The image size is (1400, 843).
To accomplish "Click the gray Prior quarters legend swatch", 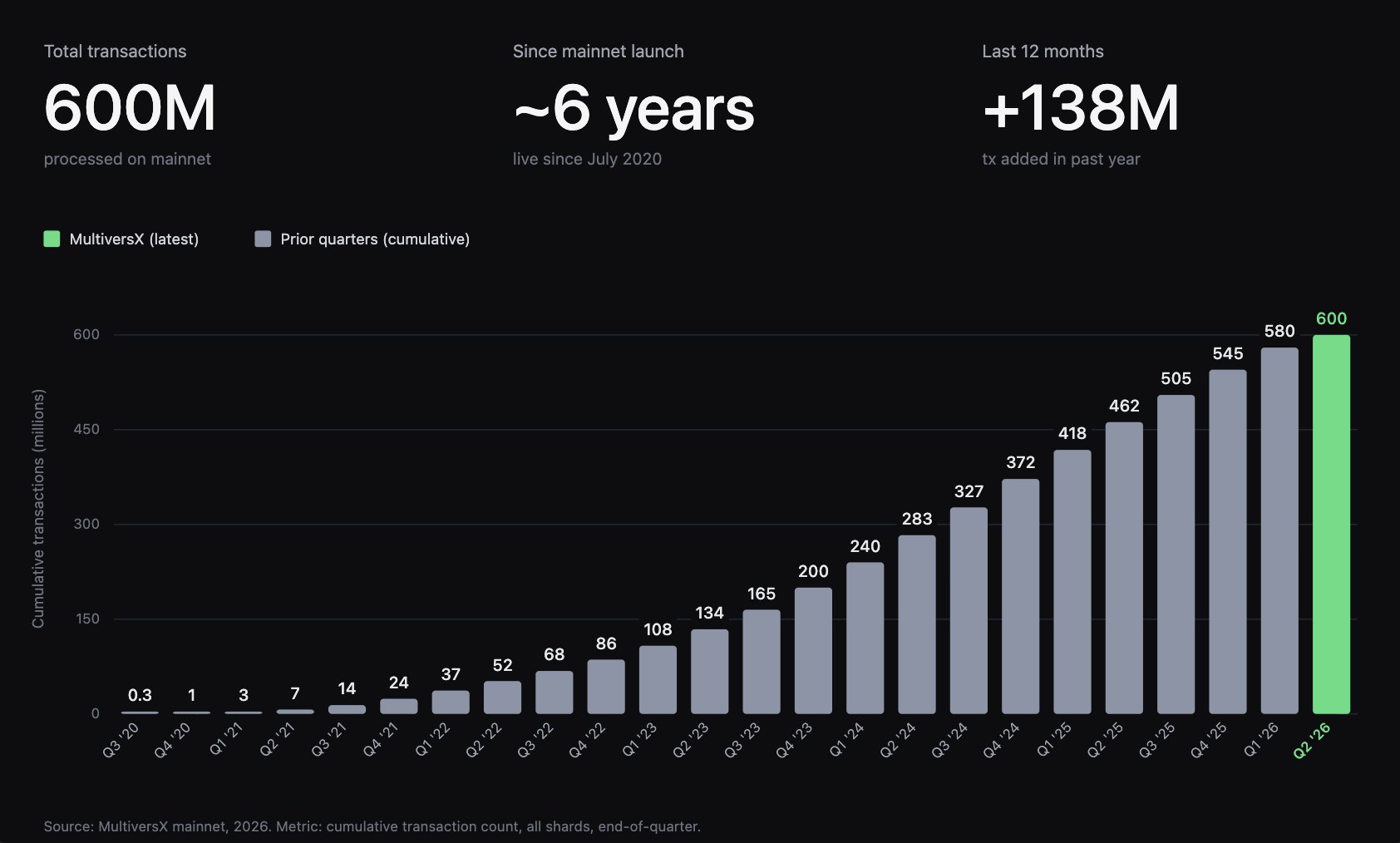I will [263, 239].
